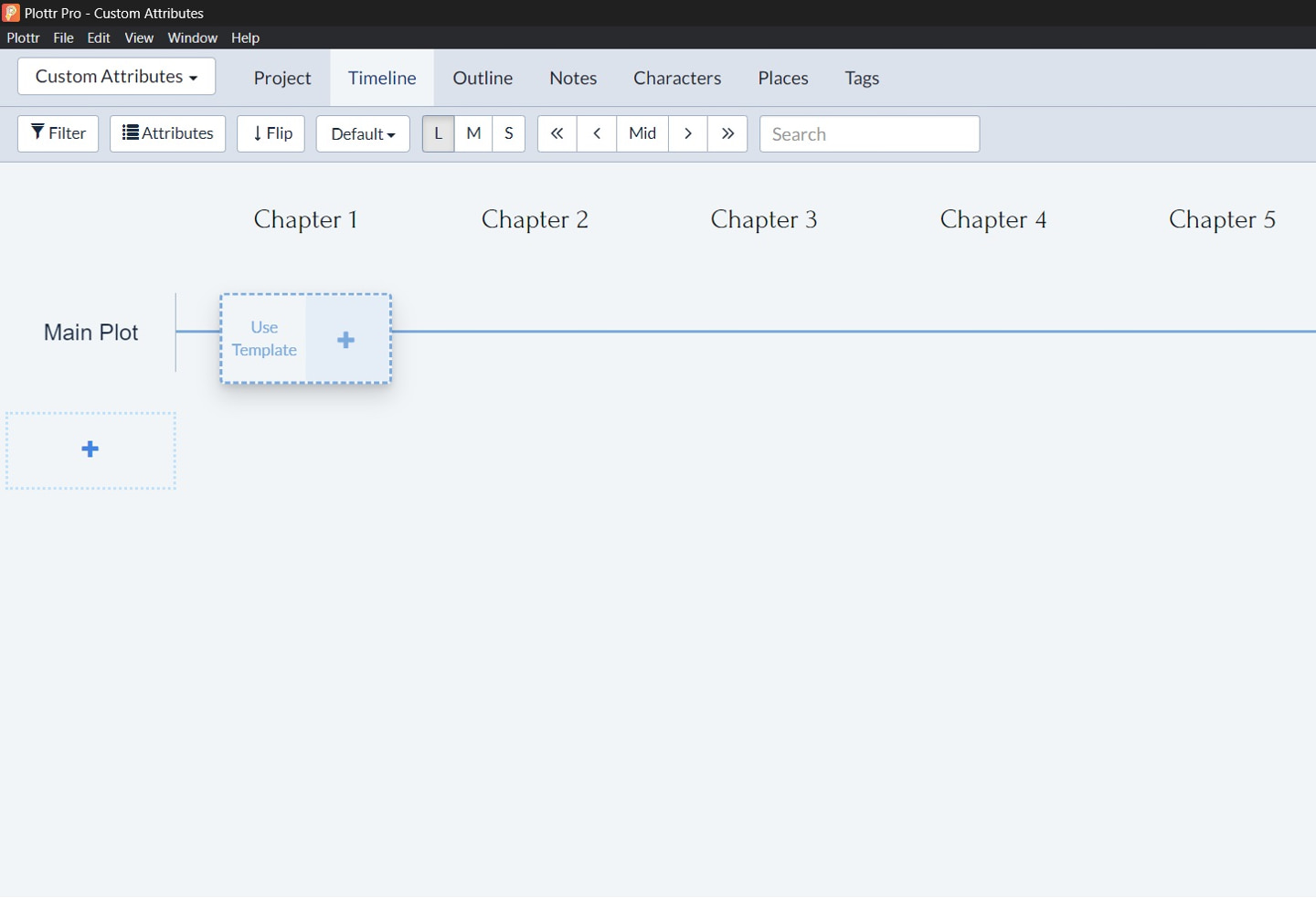Click Use Template in Main Plot
Image resolution: width=1316 pixels, height=898 pixels.
pos(264,339)
